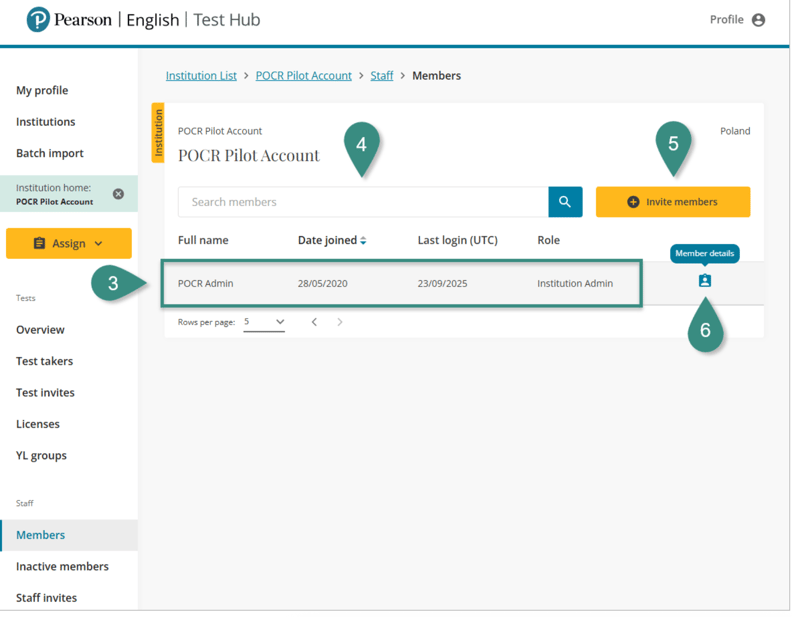
Task: Expand the Assign dropdown button
Action: (69, 243)
